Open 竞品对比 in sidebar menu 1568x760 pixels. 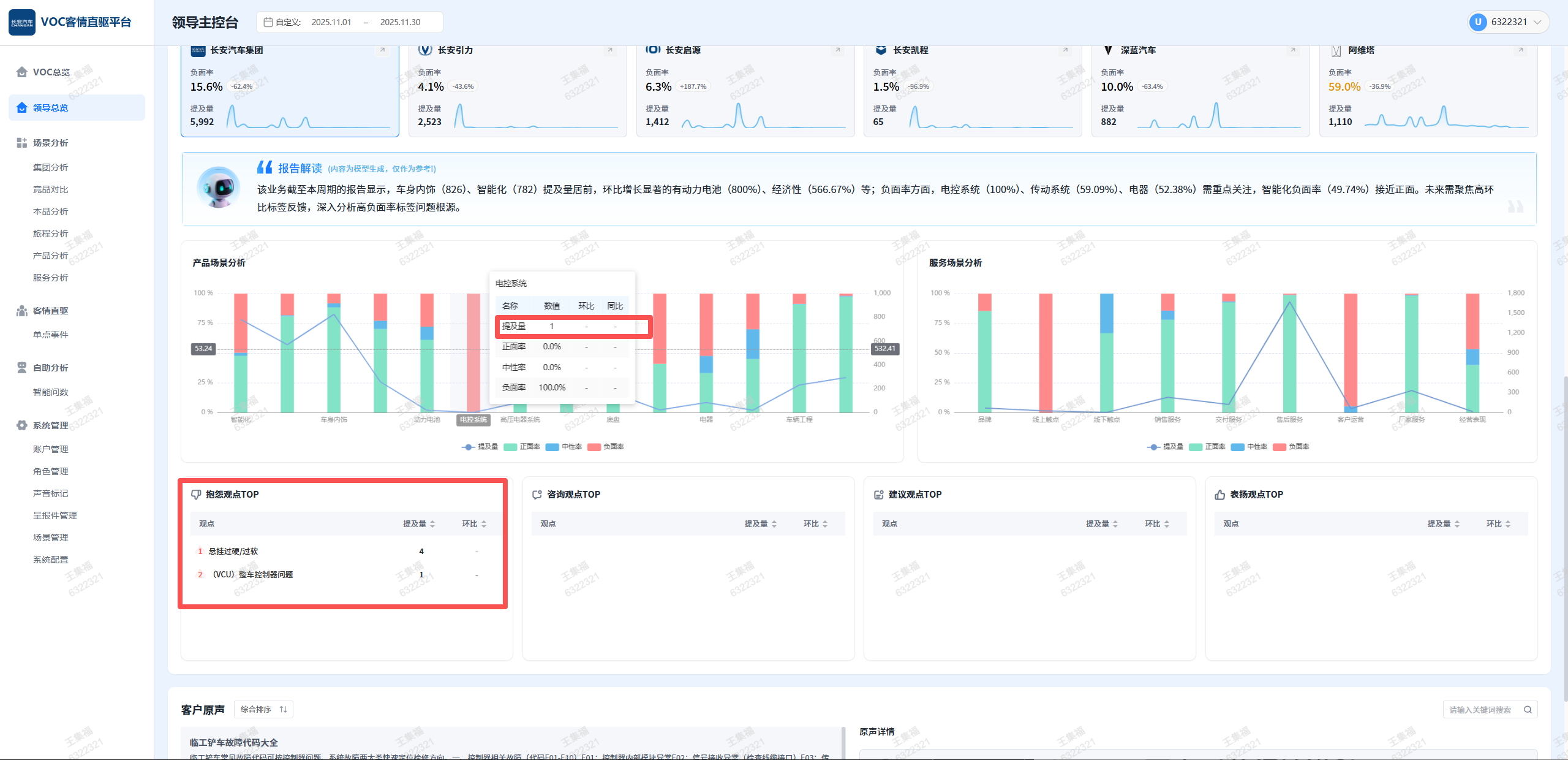[51, 189]
